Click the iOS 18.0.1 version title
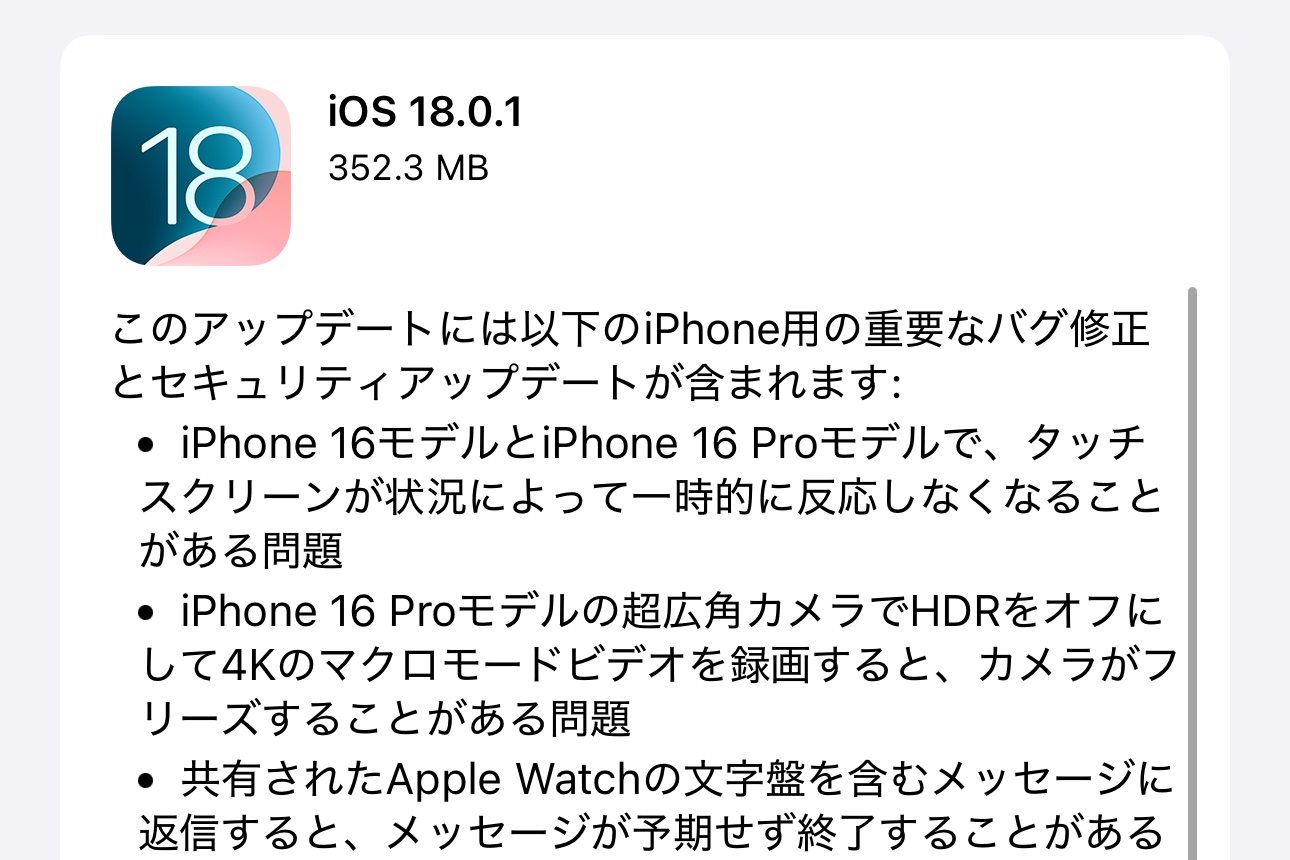1290x860 pixels. click(x=425, y=113)
